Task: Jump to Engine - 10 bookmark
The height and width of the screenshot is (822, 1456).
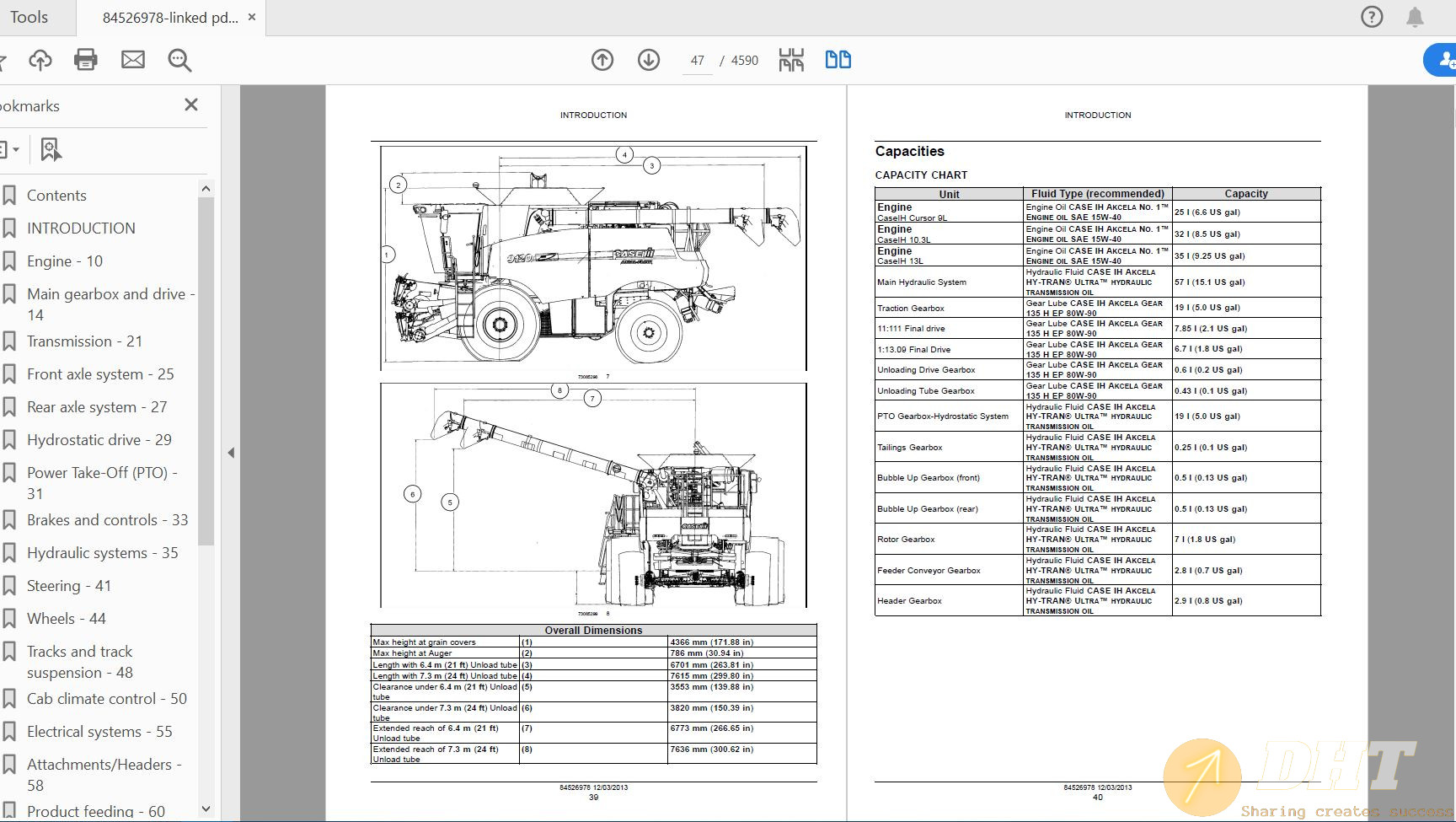Action: 65,261
